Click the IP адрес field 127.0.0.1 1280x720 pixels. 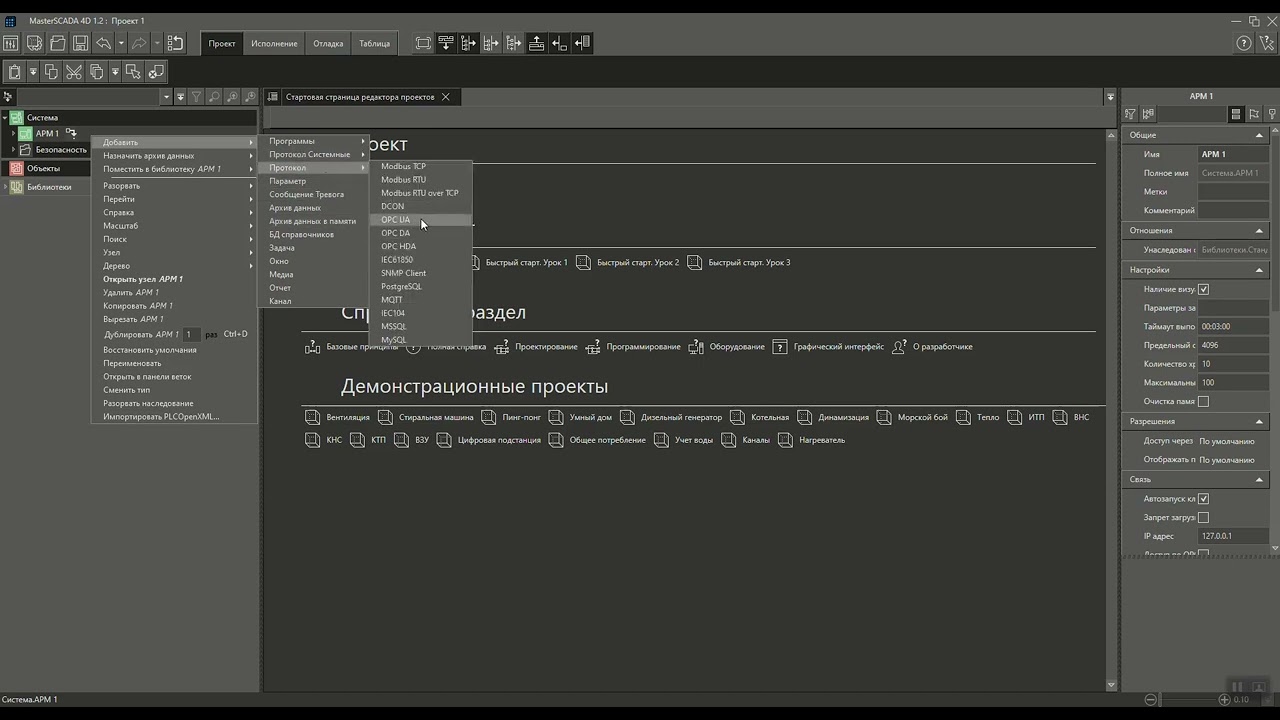[1233, 536]
